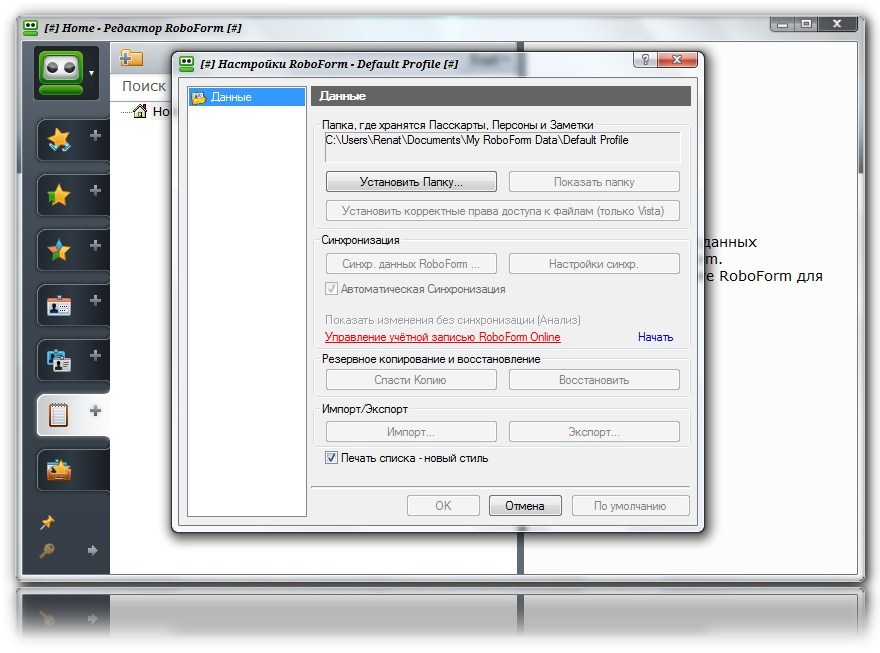Open Настройки синхр. button
Screen dimensions: 880x653
pos(594,264)
